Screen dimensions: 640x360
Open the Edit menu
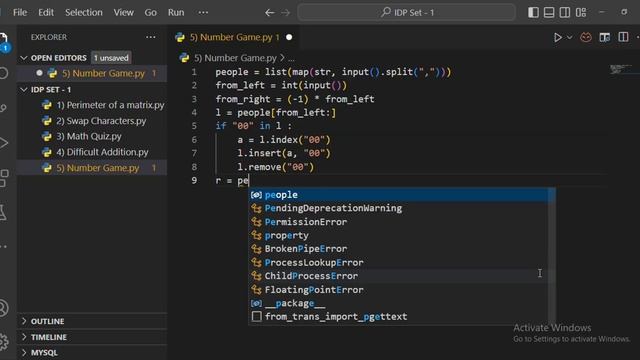point(46,12)
